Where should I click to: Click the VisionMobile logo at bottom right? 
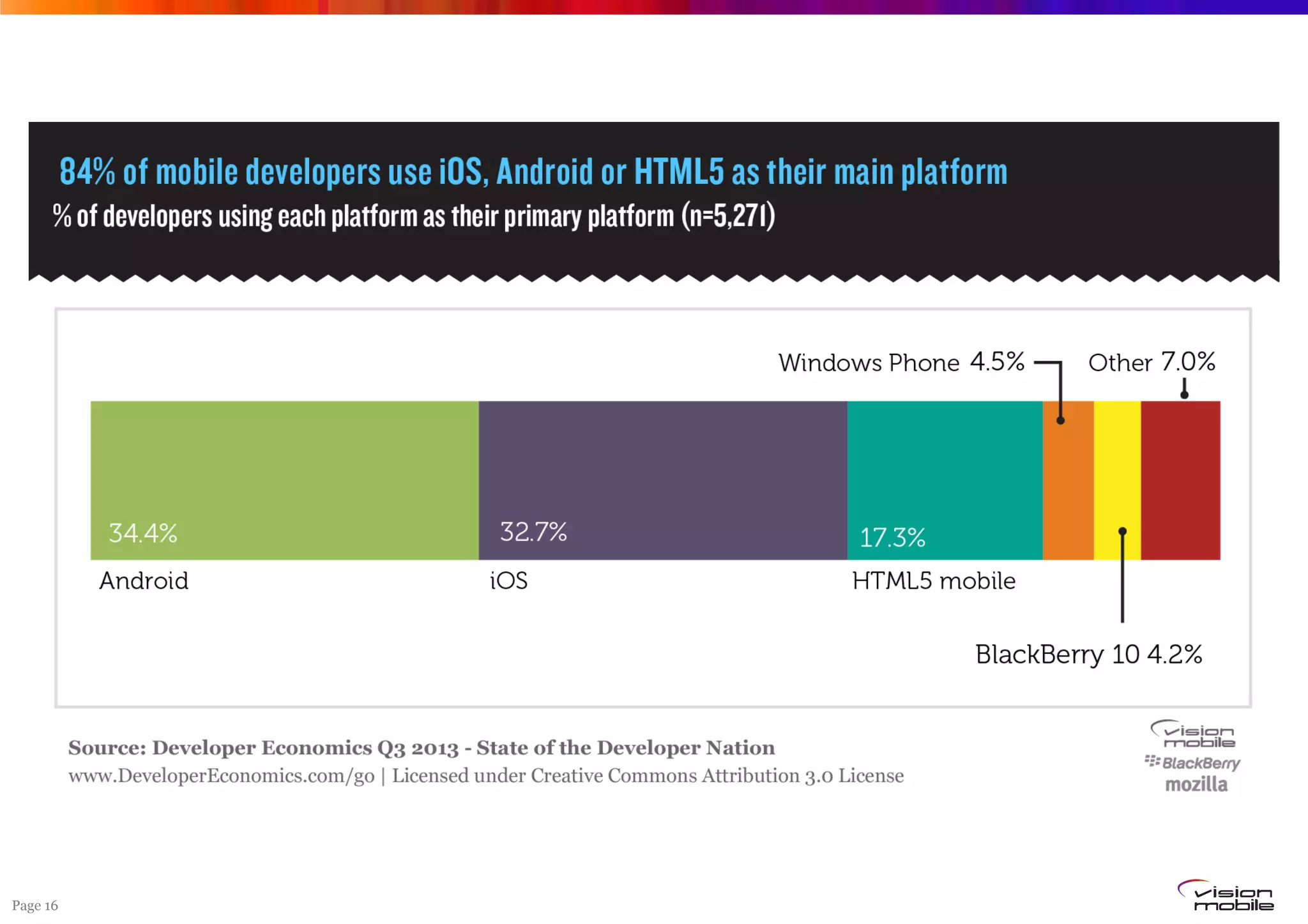(1225, 895)
